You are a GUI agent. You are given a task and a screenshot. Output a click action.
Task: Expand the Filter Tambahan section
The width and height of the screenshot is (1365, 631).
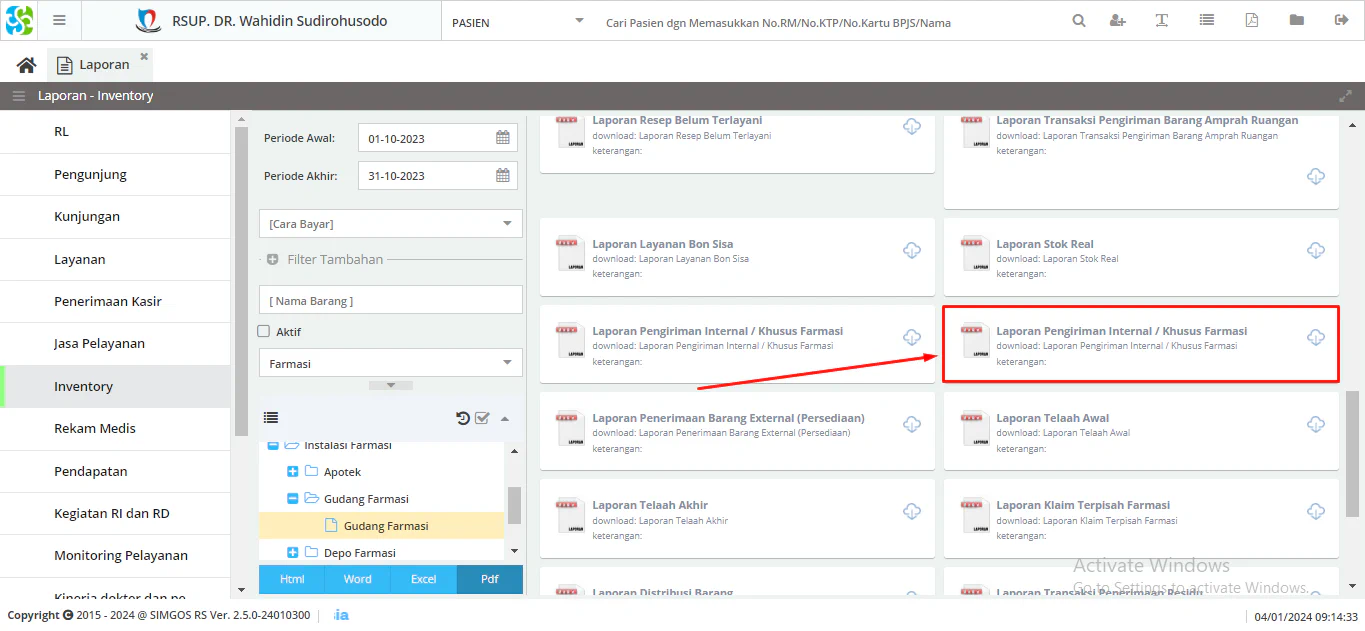pos(272,259)
